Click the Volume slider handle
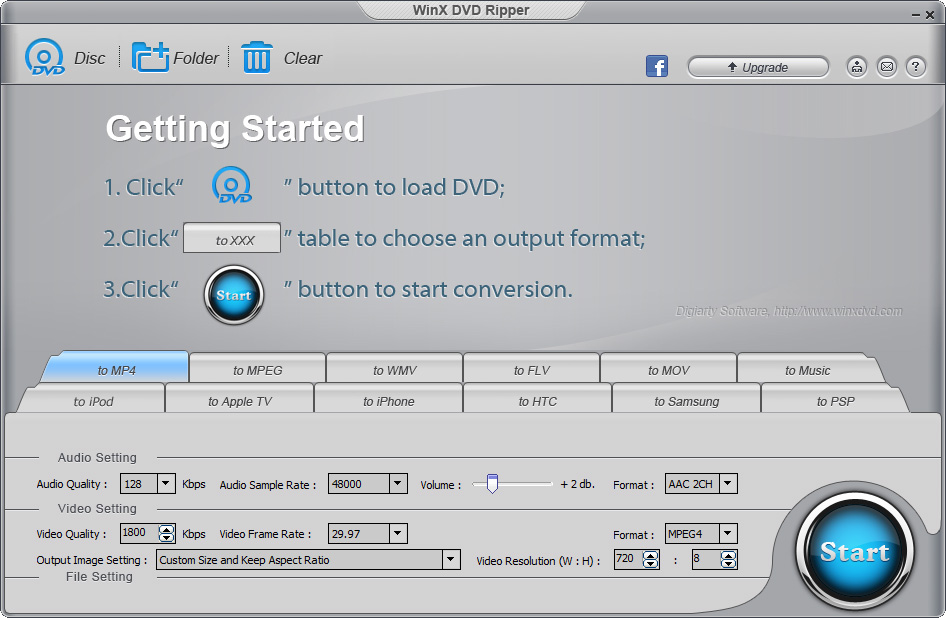Screen dimensions: 946x618 (491, 484)
